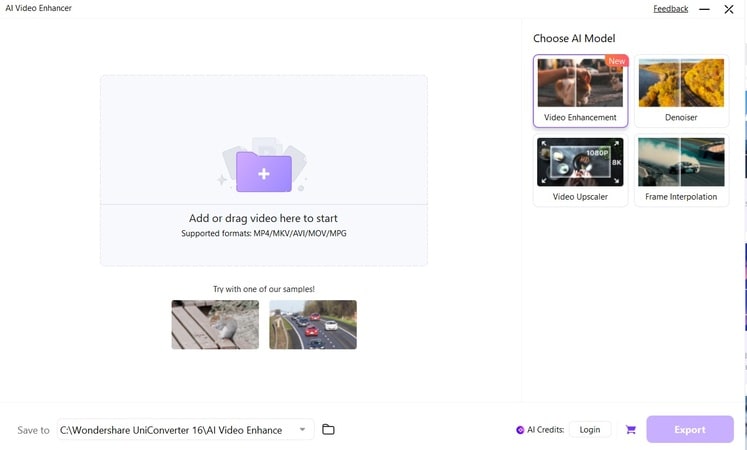Click the Save to path field
Viewport: 747px width, 450px height.
[x=185, y=430]
